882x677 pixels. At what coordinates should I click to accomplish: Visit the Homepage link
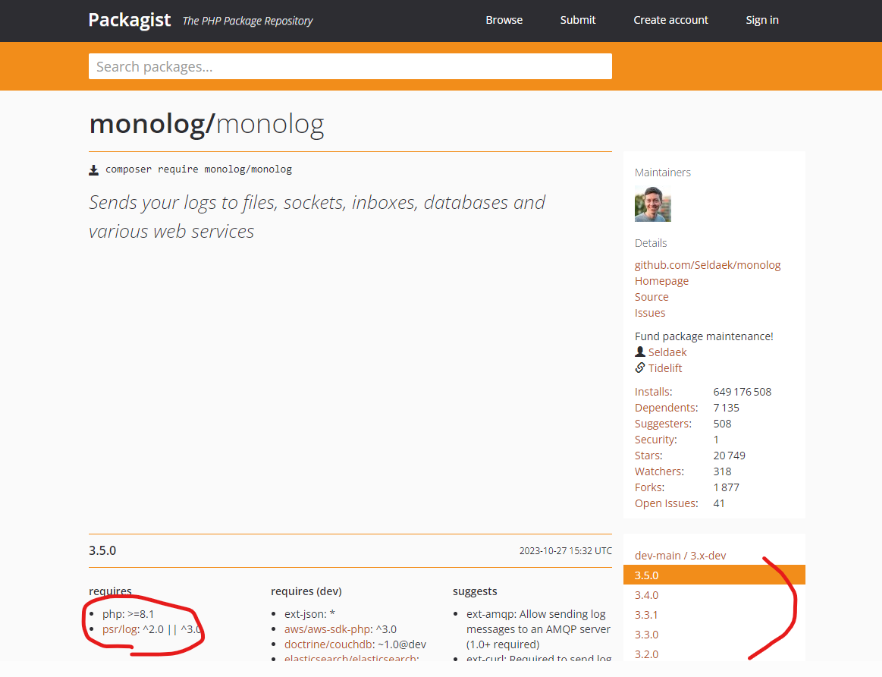pos(662,281)
